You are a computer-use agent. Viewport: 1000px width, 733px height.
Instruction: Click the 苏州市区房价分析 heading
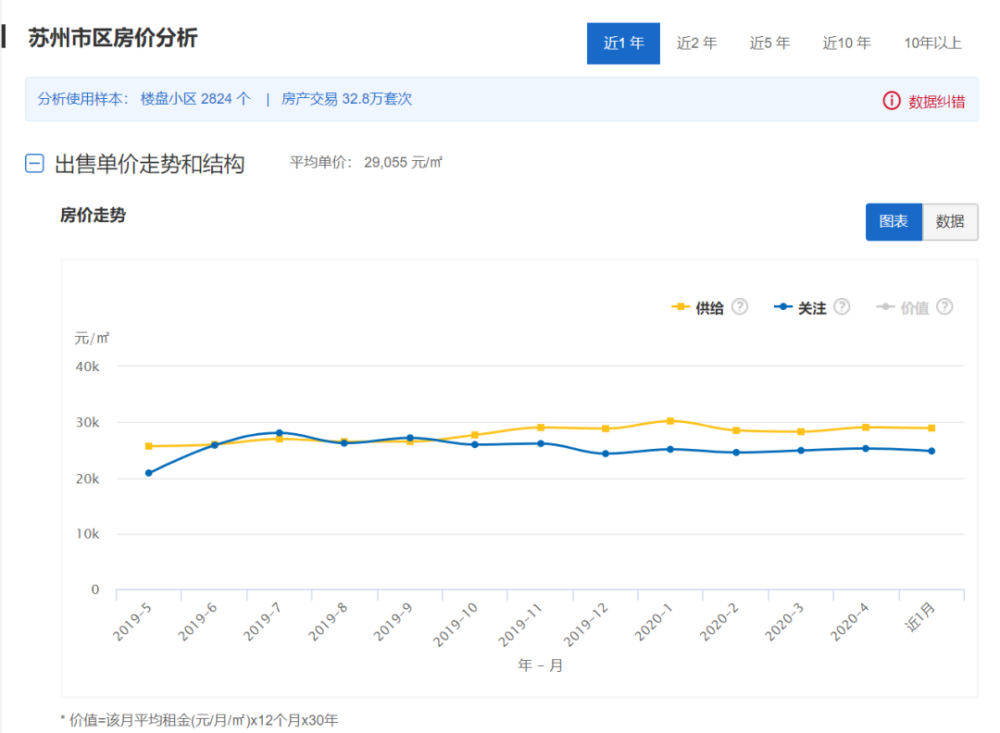113,38
